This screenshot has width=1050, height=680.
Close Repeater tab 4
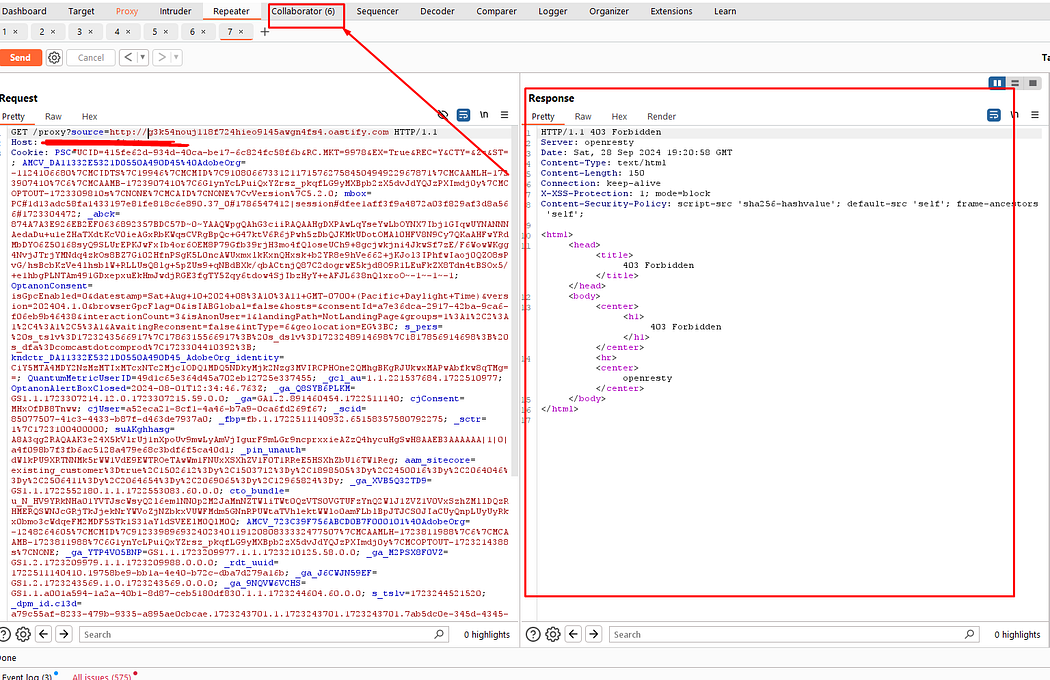129,31
